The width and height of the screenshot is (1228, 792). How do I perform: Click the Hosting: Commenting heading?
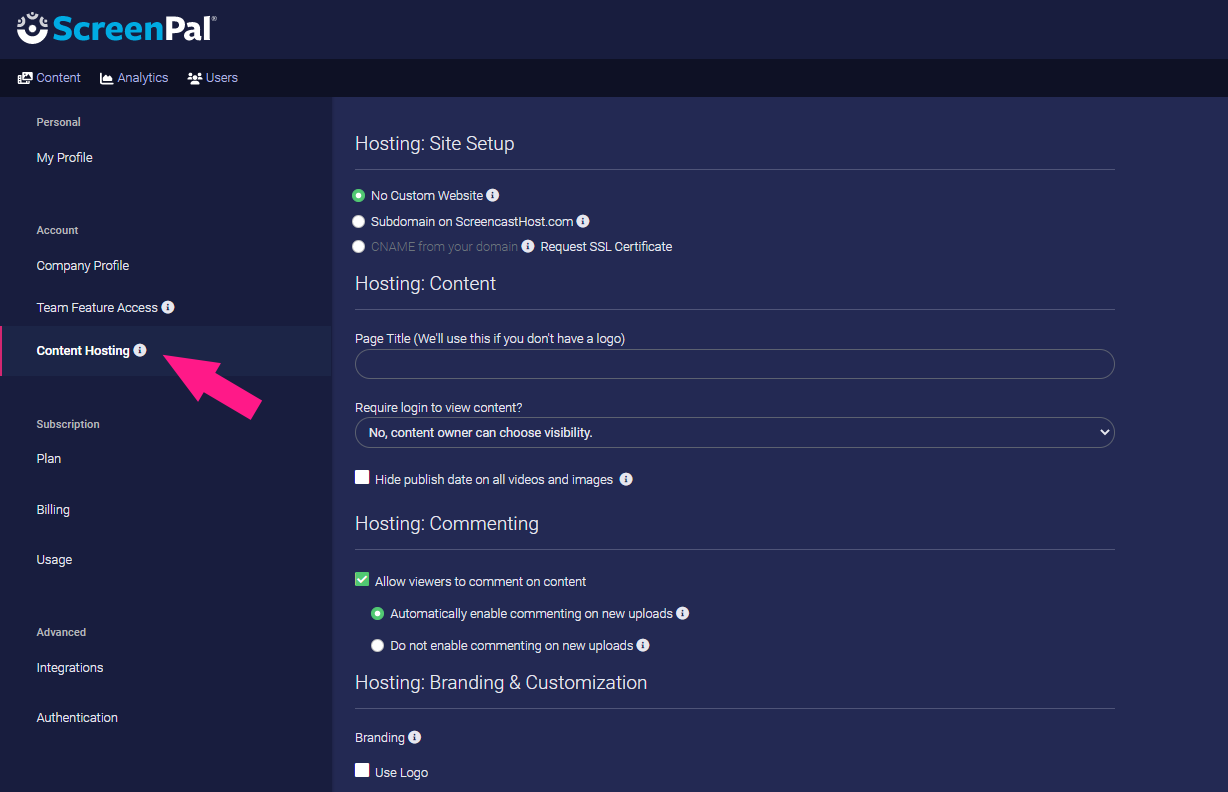(447, 523)
